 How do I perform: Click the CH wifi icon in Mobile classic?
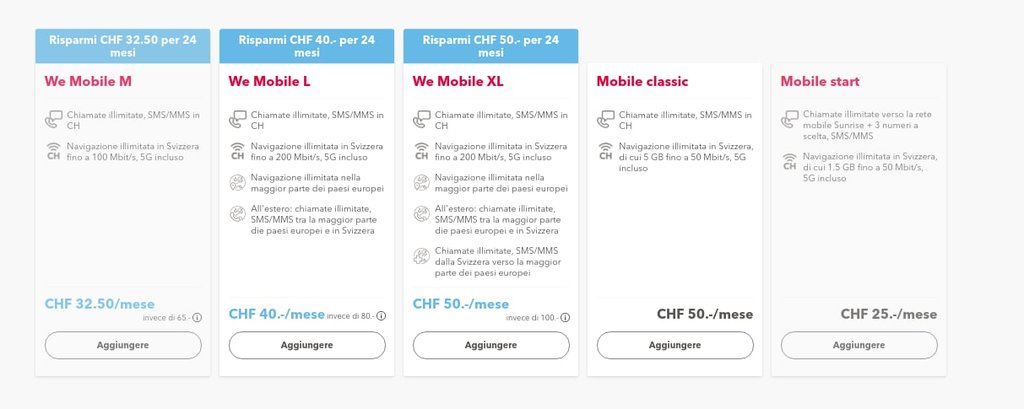(x=605, y=152)
